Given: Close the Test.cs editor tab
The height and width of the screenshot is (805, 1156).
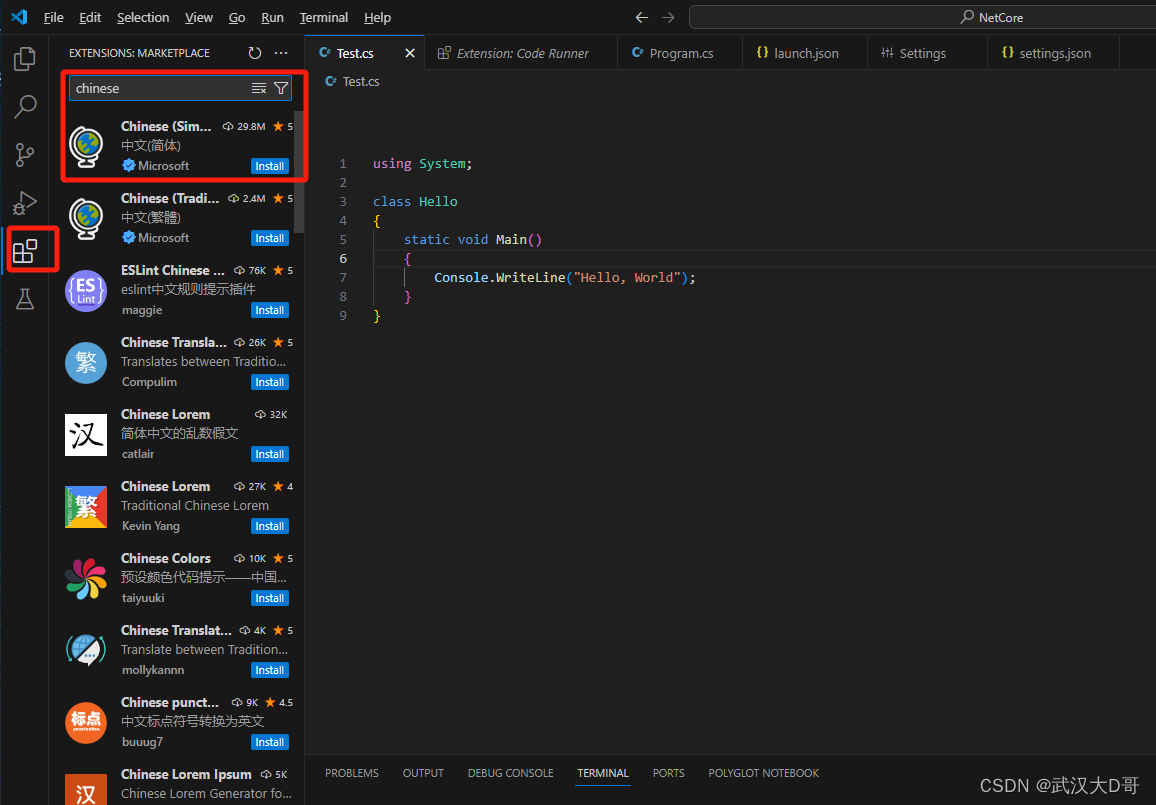Looking at the screenshot, I should pos(410,53).
